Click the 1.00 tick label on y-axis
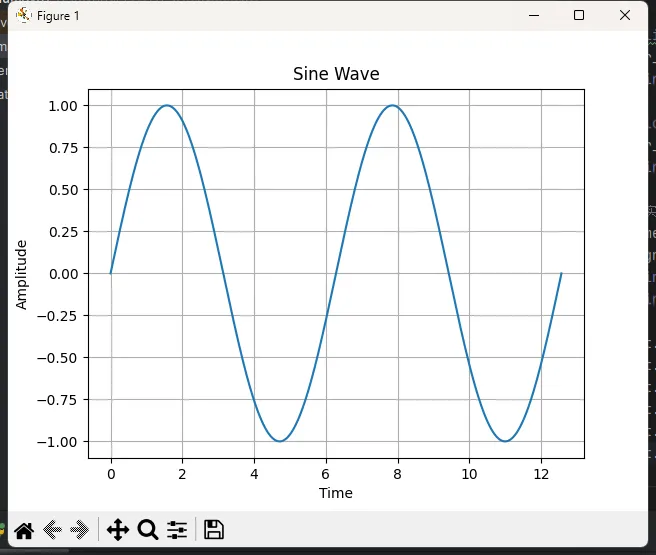Viewport: 656px width, 555px height. point(63,106)
